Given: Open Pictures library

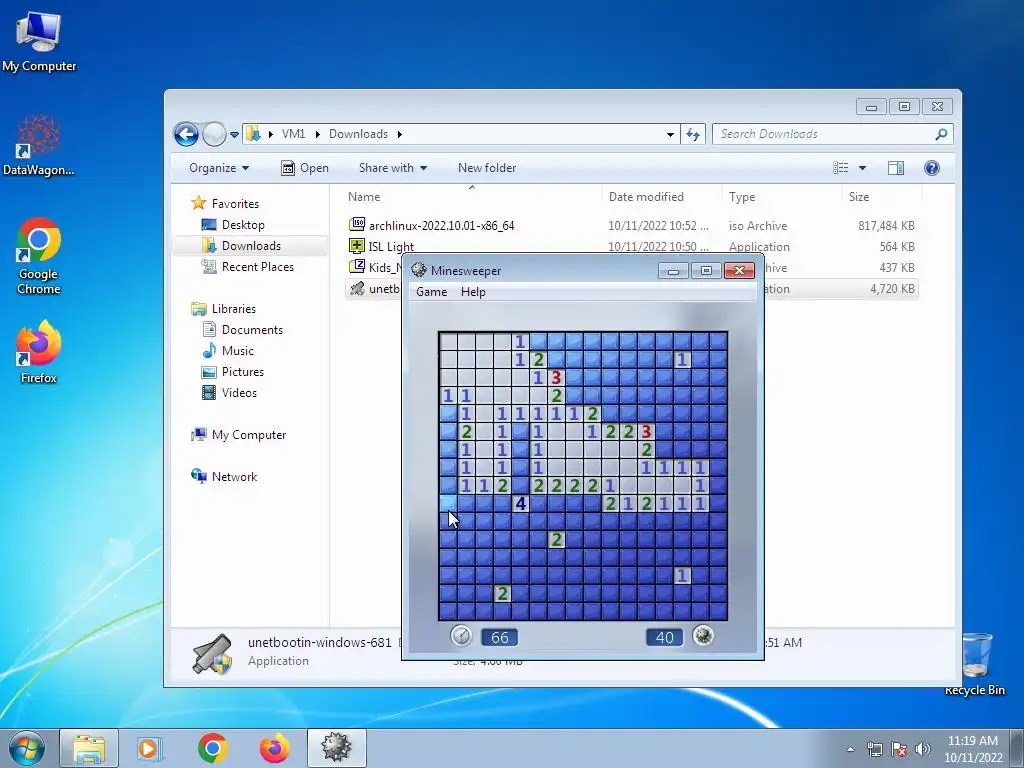Looking at the screenshot, I should coord(242,372).
